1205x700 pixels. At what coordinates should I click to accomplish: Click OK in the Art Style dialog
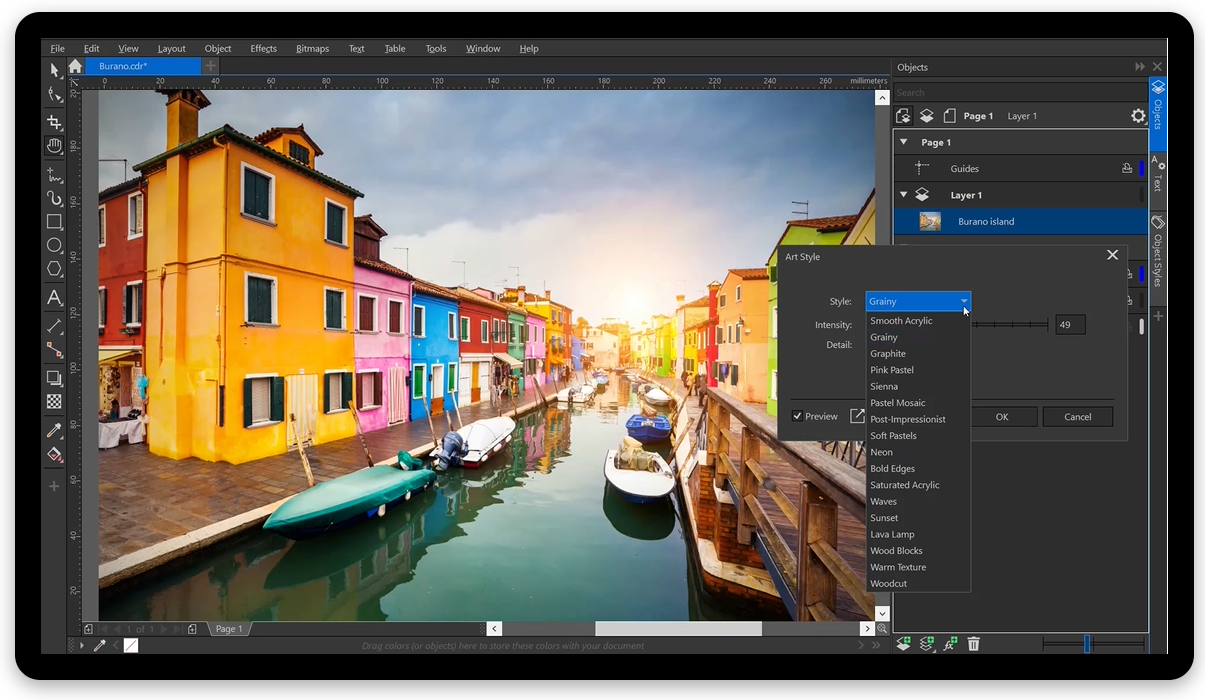pyautogui.click(x=1001, y=417)
